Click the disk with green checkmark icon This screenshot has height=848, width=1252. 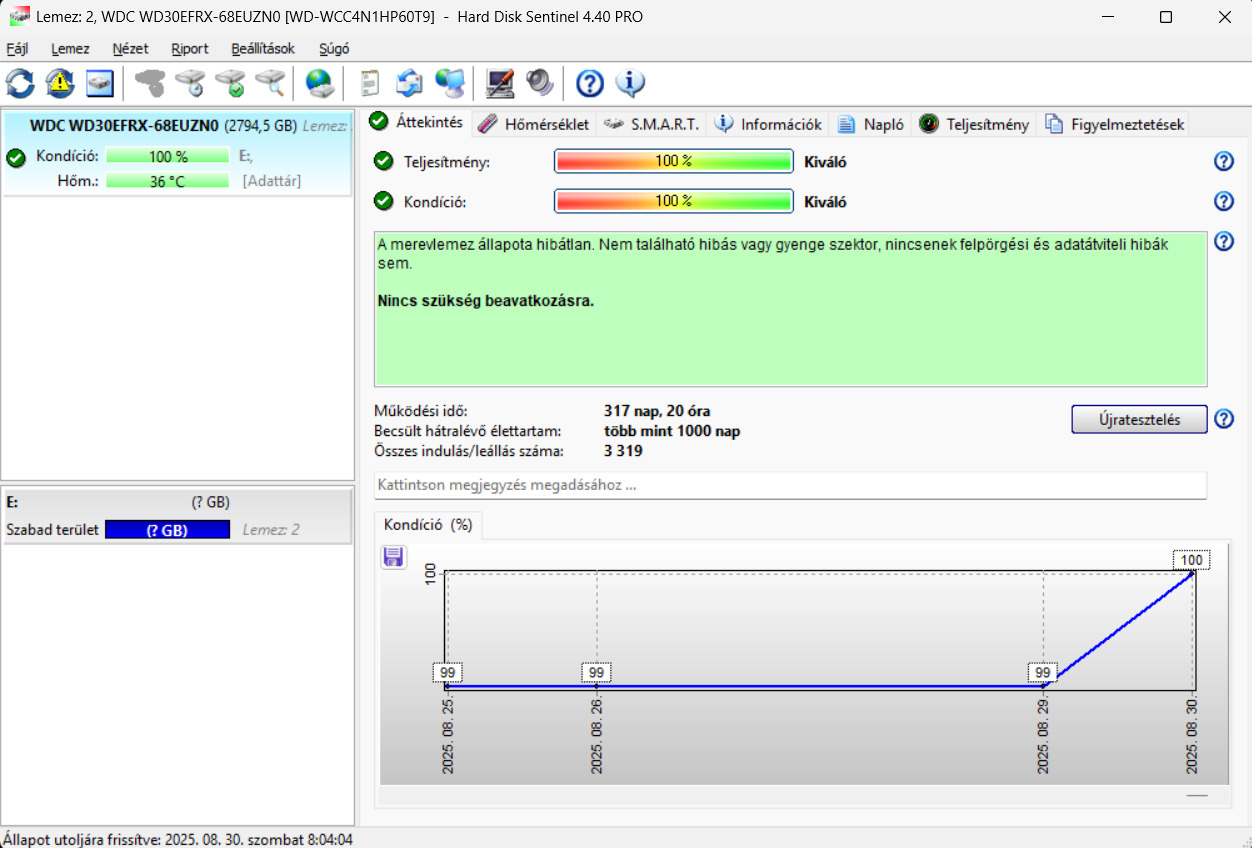230,83
